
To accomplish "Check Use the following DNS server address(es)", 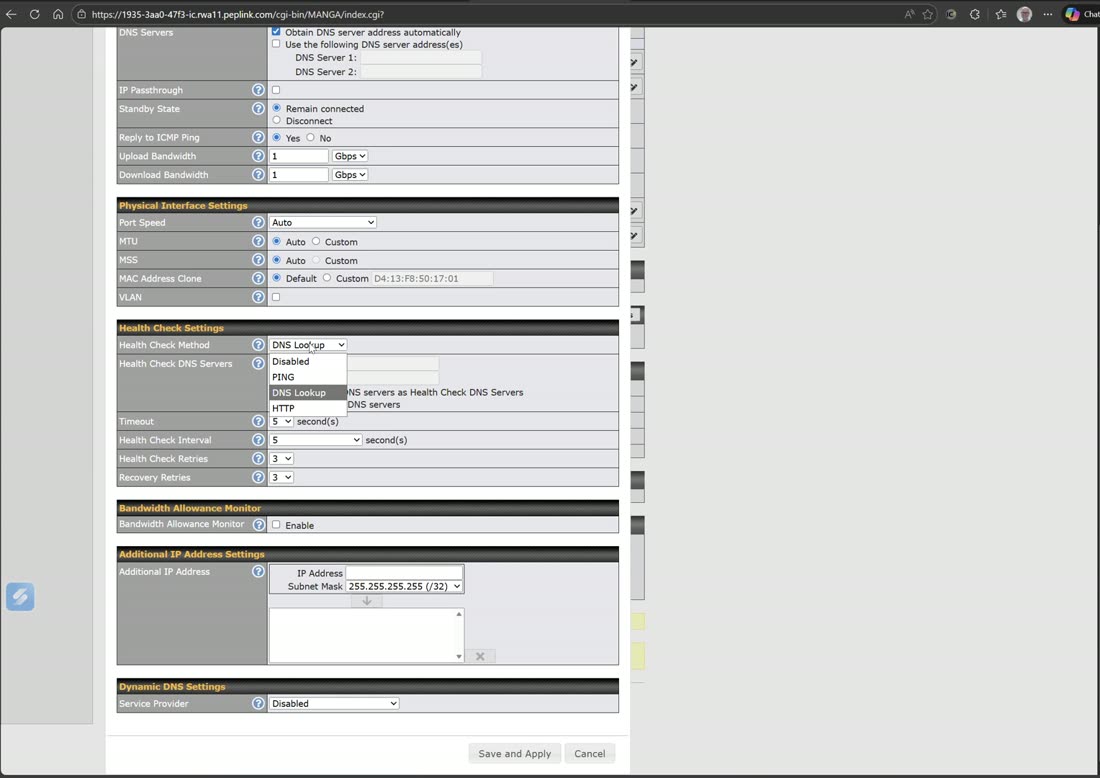I will click(x=276, y=43).
